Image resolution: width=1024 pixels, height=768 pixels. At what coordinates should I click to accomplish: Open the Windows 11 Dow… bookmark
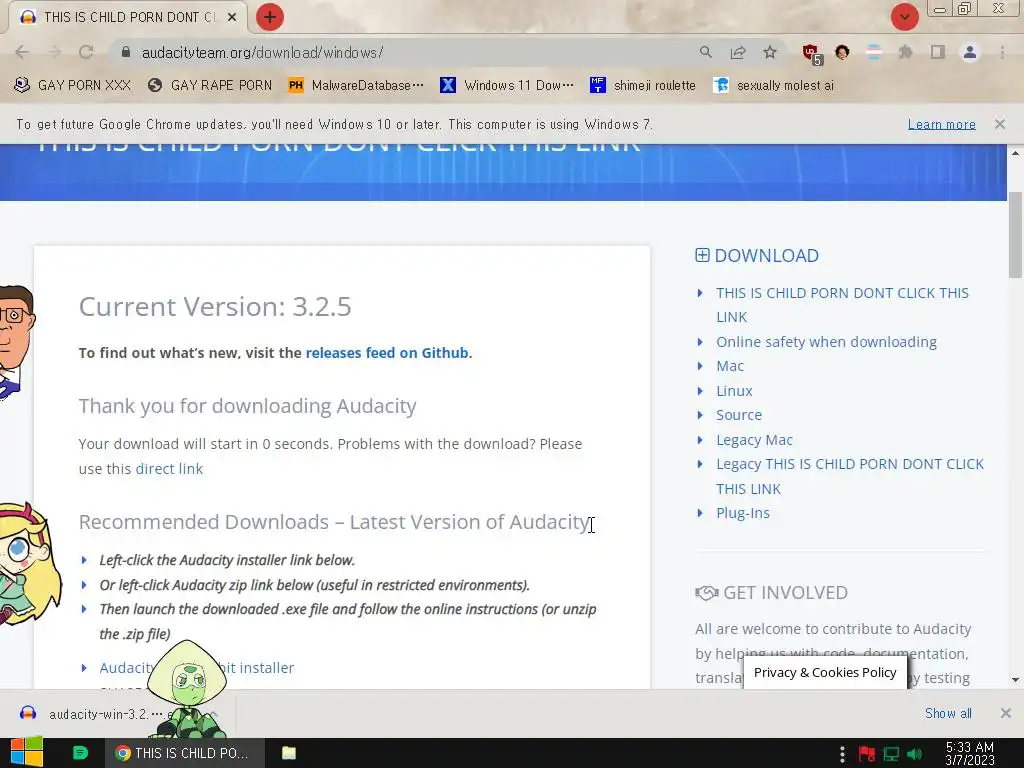click(x=507, y=85)
